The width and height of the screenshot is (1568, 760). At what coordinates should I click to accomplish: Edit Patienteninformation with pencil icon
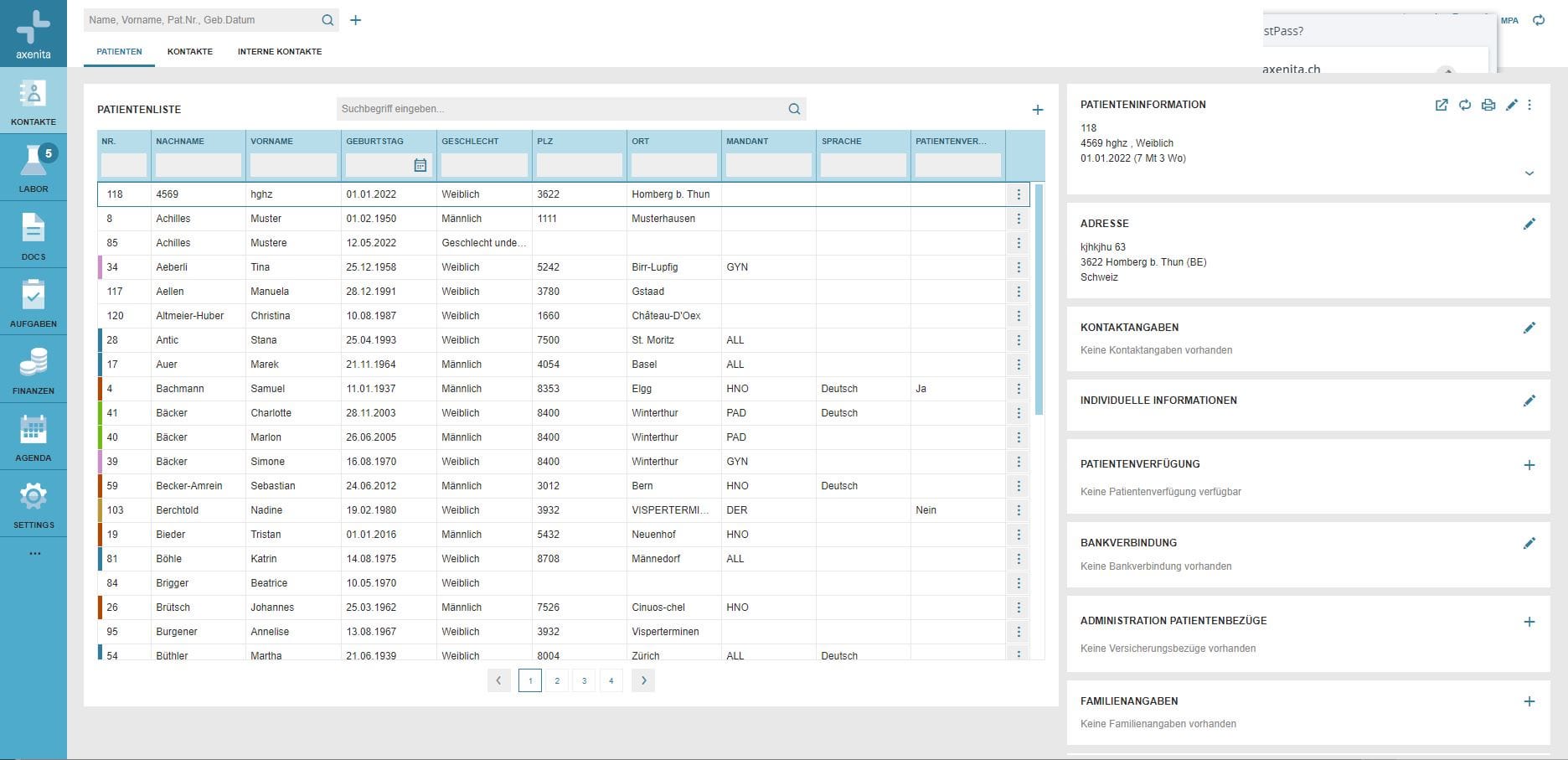1512,105
